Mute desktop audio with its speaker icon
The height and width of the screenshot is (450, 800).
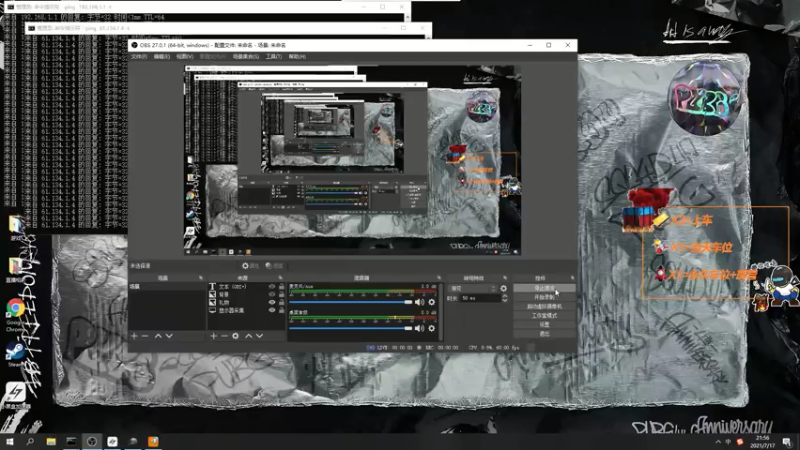tap(419, 329)
